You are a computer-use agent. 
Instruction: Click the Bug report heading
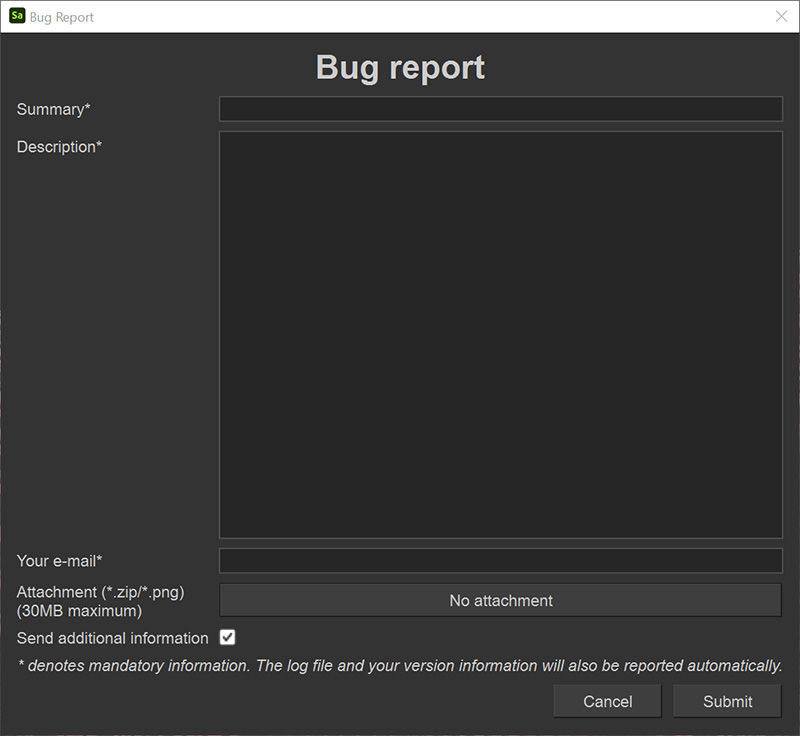[399, 67]
